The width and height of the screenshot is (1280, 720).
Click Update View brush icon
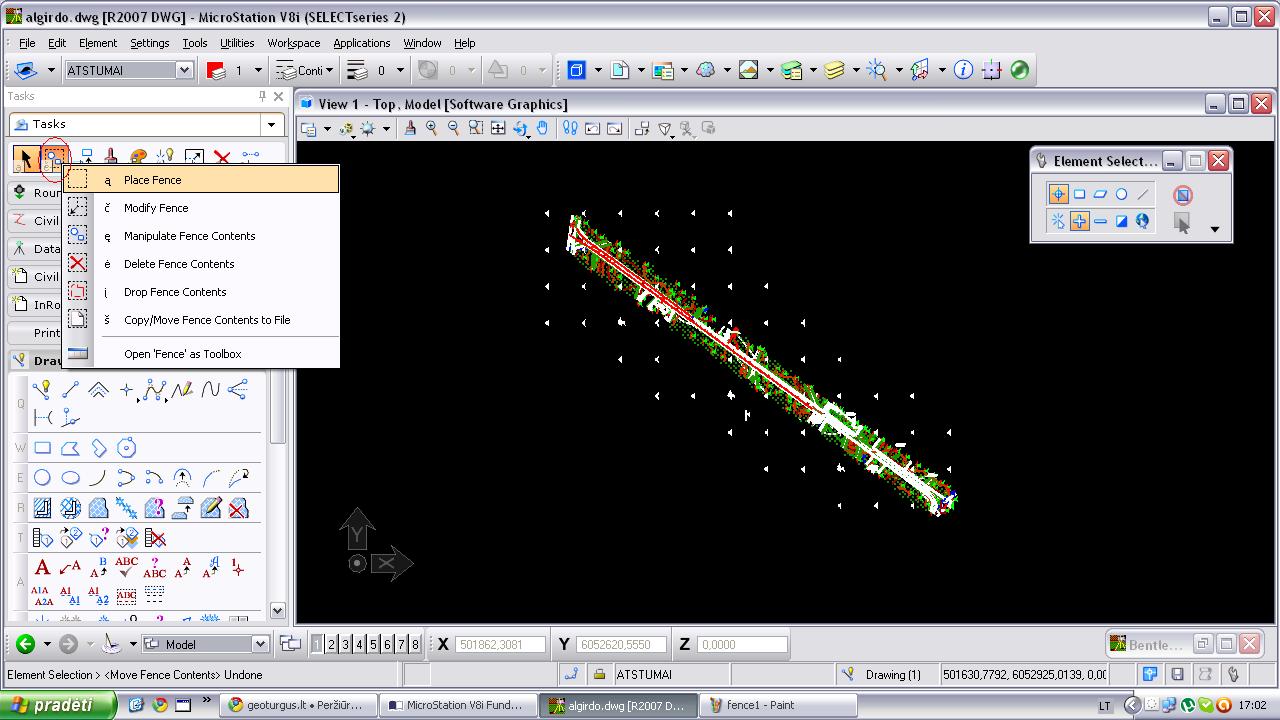click(x=410, y=128)
